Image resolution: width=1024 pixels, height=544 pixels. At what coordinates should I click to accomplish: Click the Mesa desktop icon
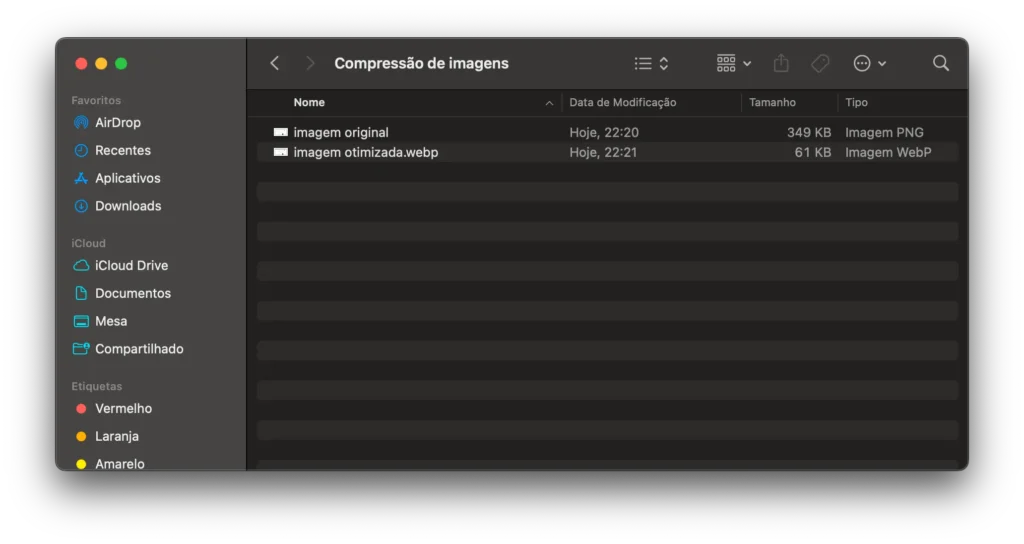click(x=81, y=321)
